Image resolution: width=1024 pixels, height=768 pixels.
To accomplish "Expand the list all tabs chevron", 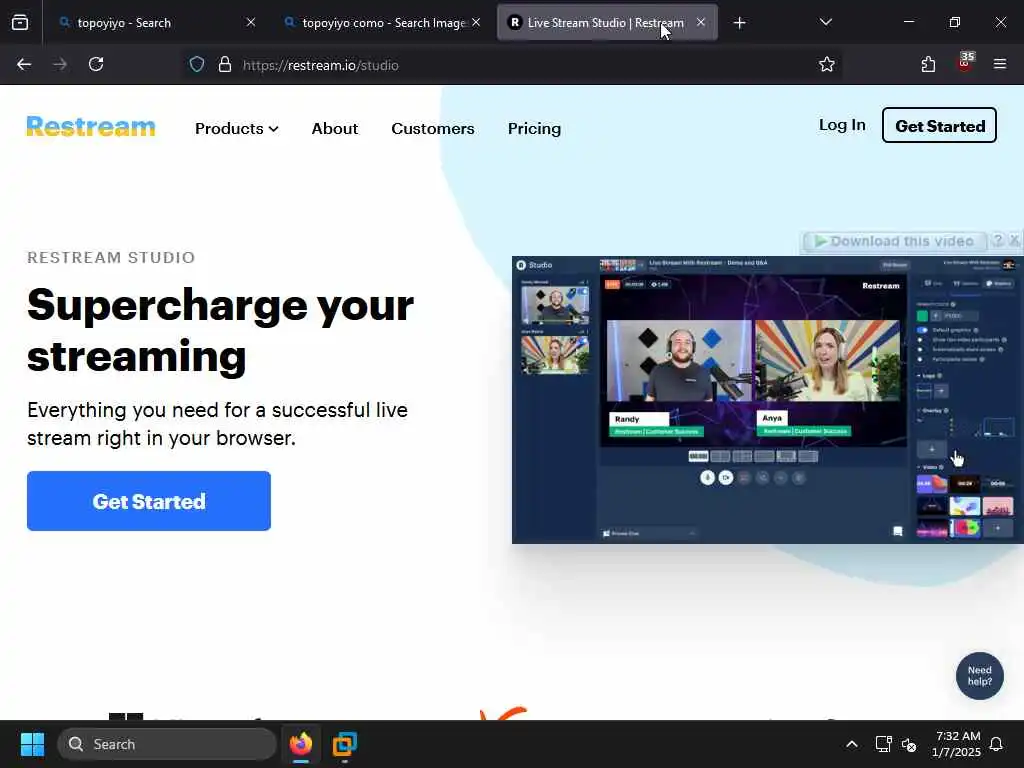I will click(x=825, y=23).
